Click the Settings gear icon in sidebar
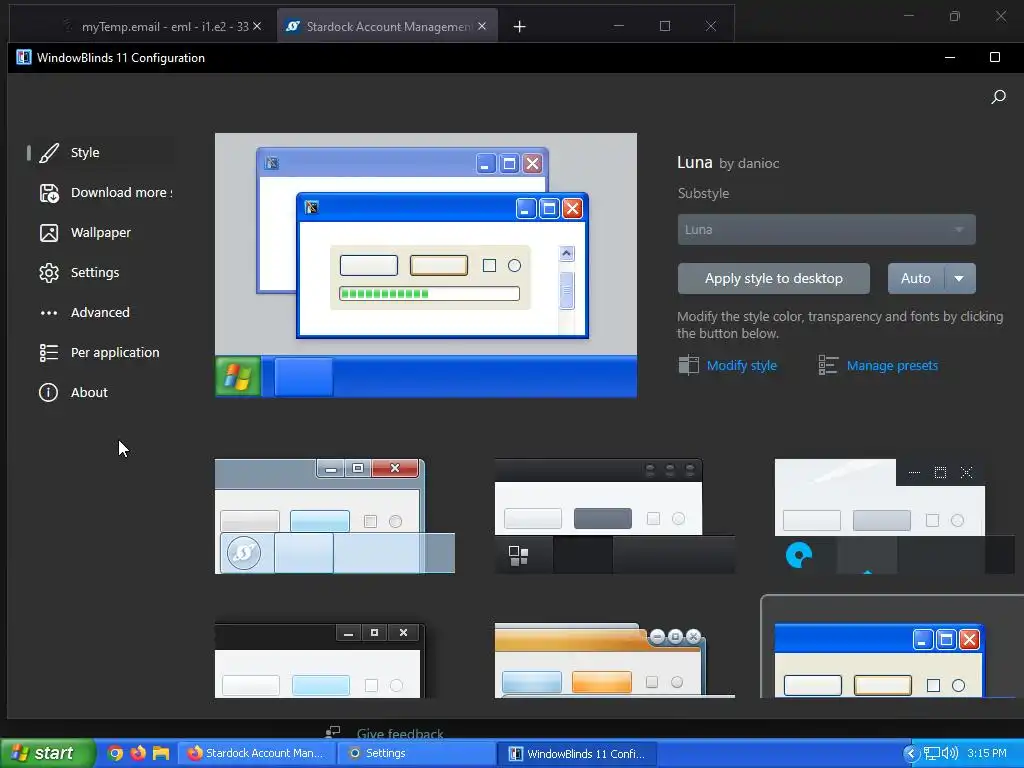Image resolution: width=1024 pixels, height=768 pixels. [49, 272]
